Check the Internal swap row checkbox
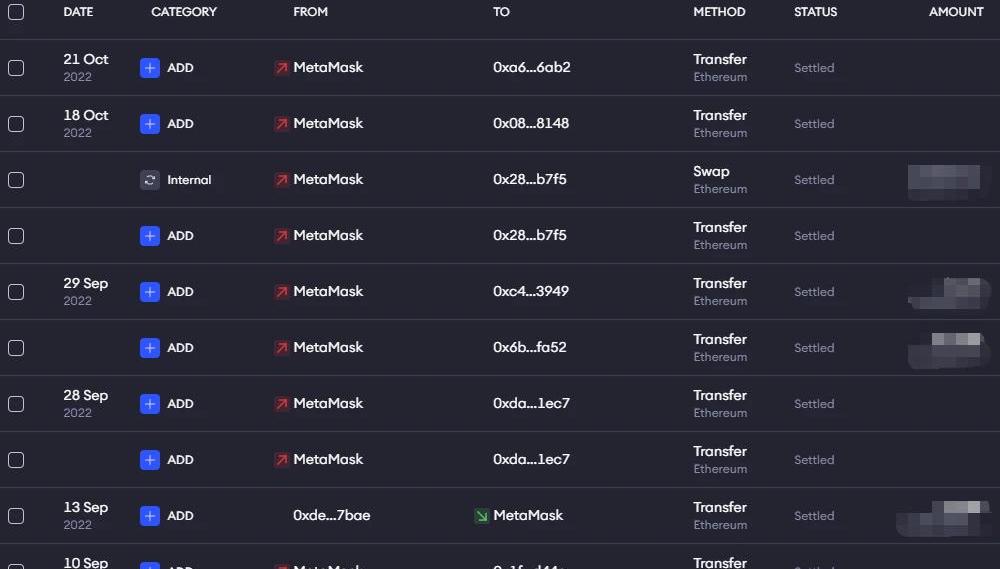Viewport: 1000px width, 569px height. [x=16, y=180]
